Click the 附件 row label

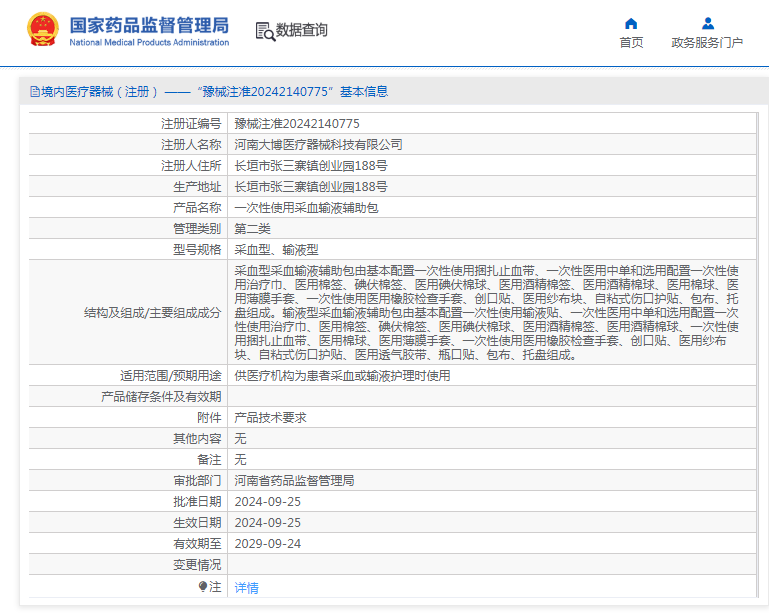[209, 418]
